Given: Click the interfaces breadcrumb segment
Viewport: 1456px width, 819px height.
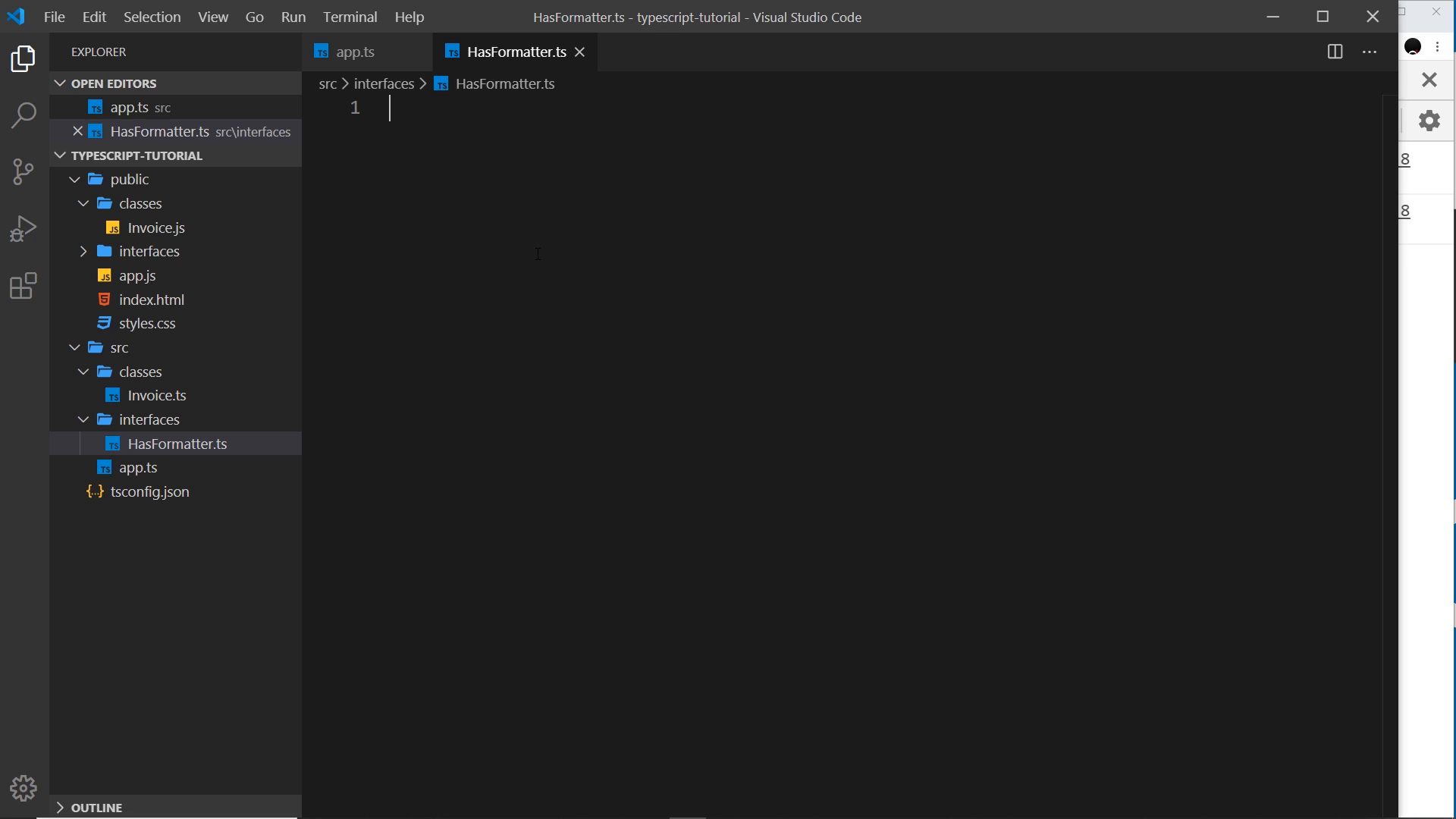Looking at the screenshot, I should 384,84.
